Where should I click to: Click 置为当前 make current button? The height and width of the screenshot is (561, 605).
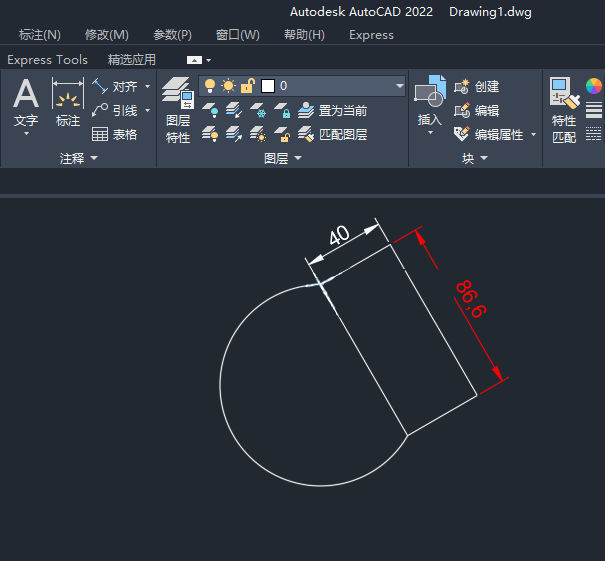[333, 111]
